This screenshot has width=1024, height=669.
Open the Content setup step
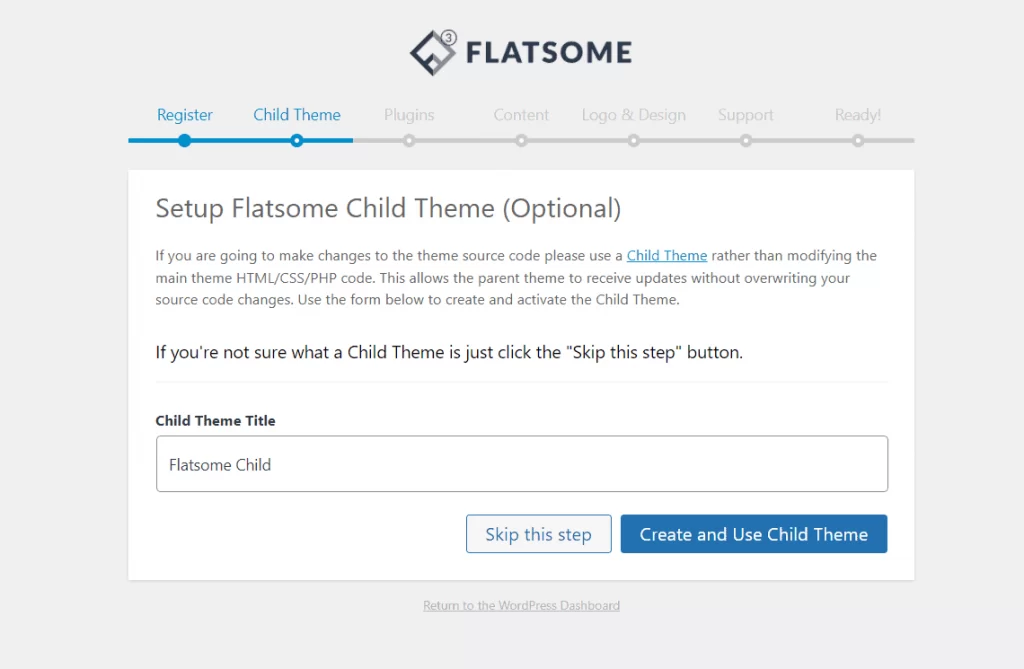coord(521,115)
